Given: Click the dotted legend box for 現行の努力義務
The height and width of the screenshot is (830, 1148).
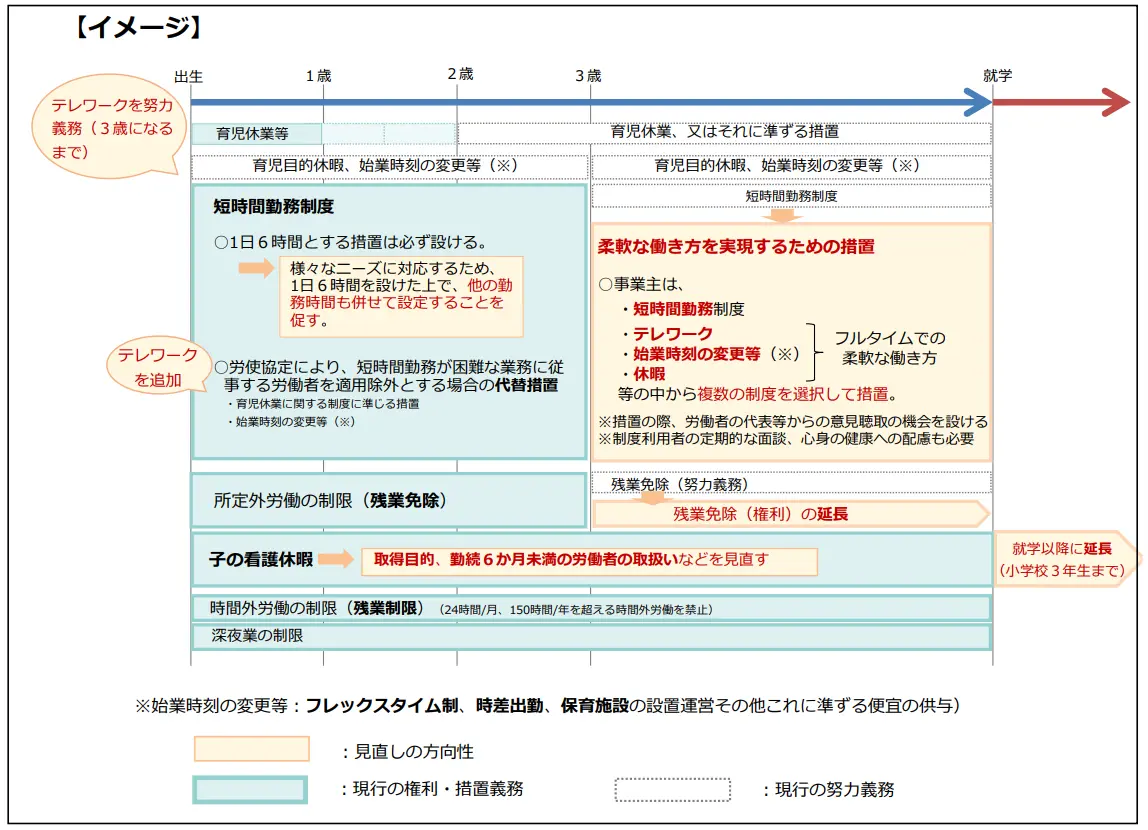Looking at the screenshot, I should tap(672, 790).
